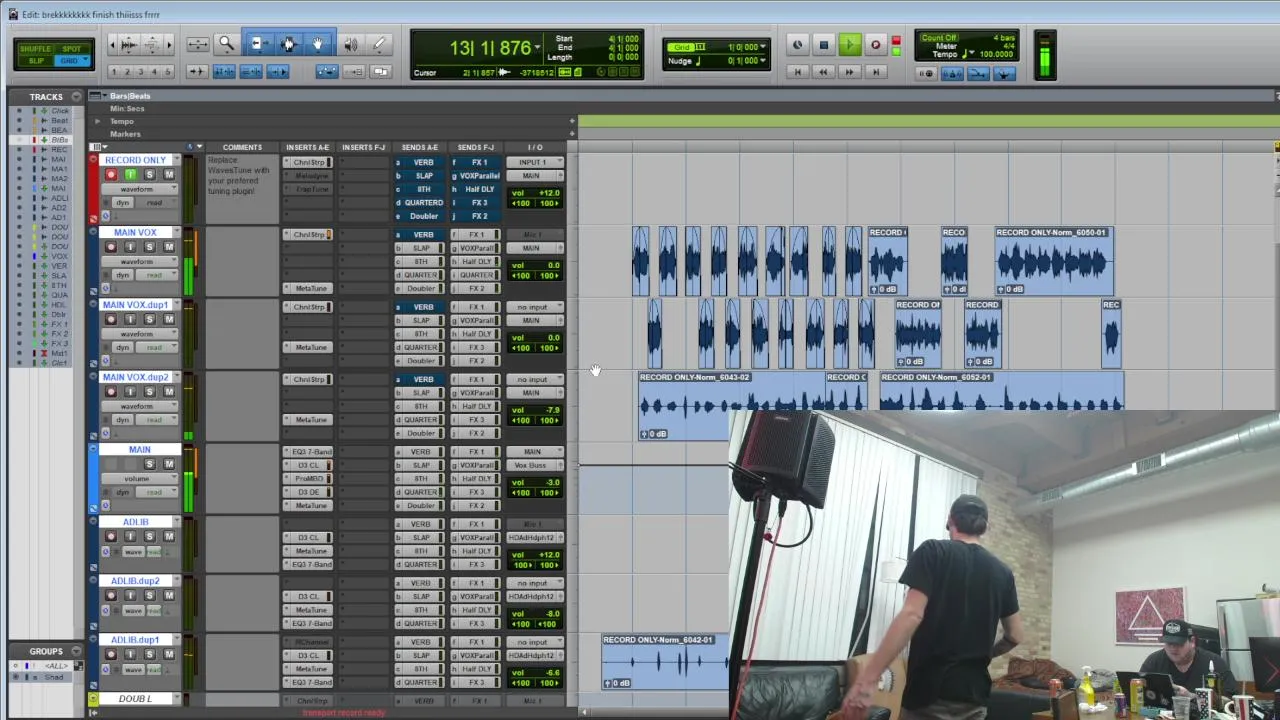Toggle Grid edit mode

[72, 61]
